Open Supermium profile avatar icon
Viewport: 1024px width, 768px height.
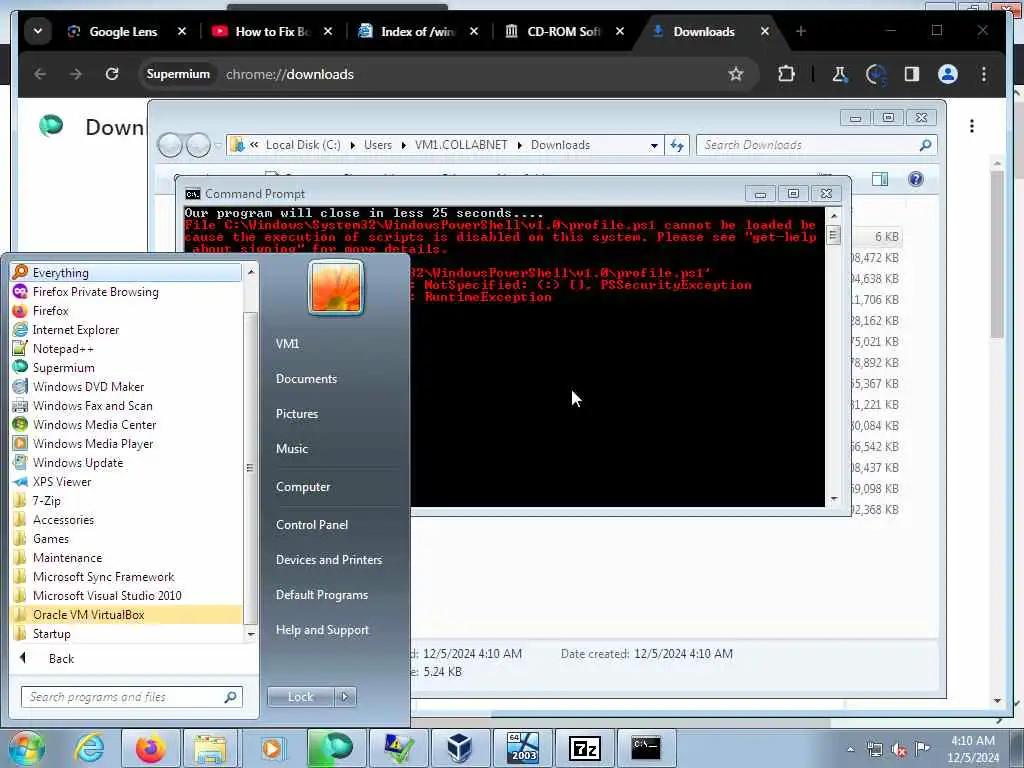948,74
